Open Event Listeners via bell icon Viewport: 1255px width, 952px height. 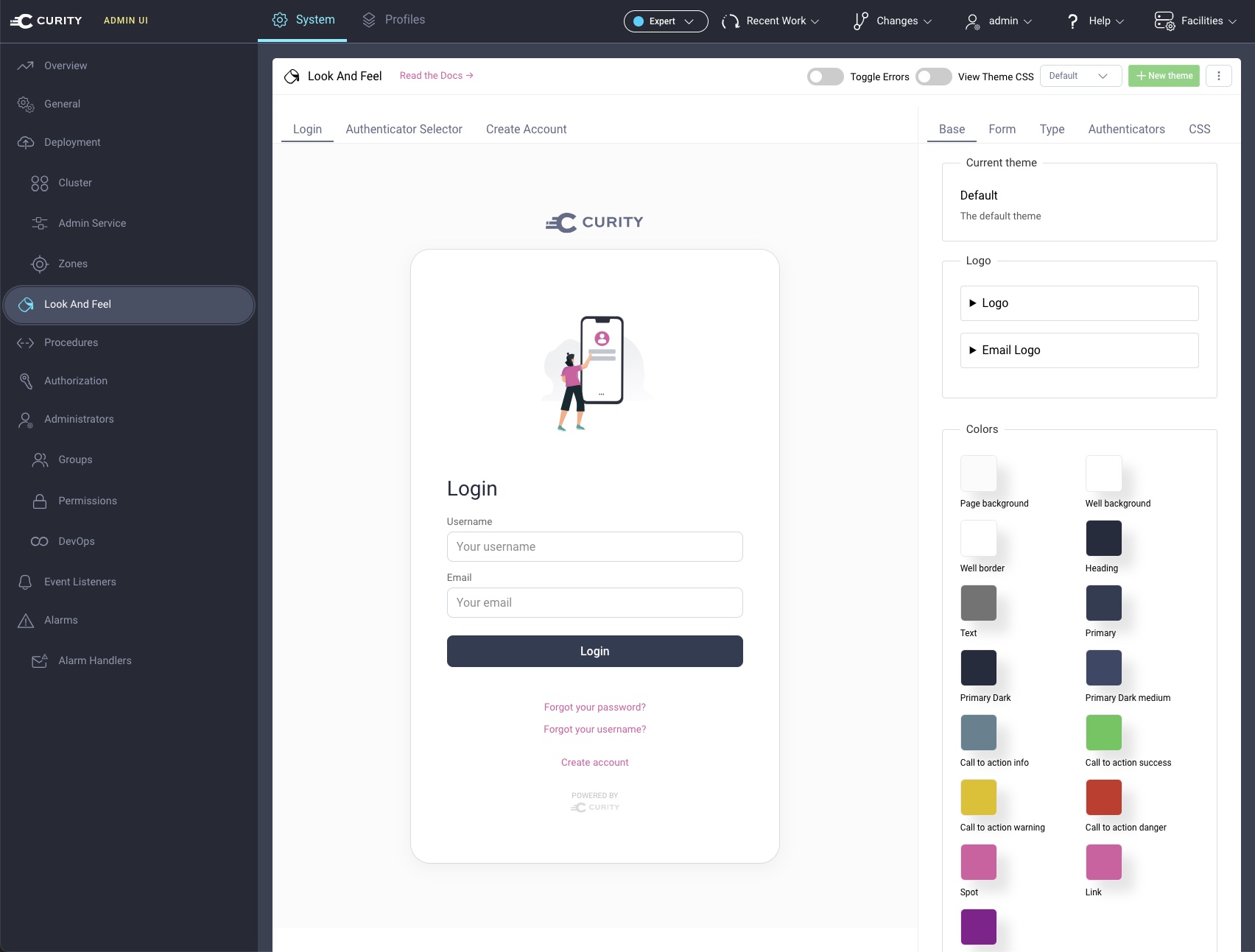click(x=26, y=582)
